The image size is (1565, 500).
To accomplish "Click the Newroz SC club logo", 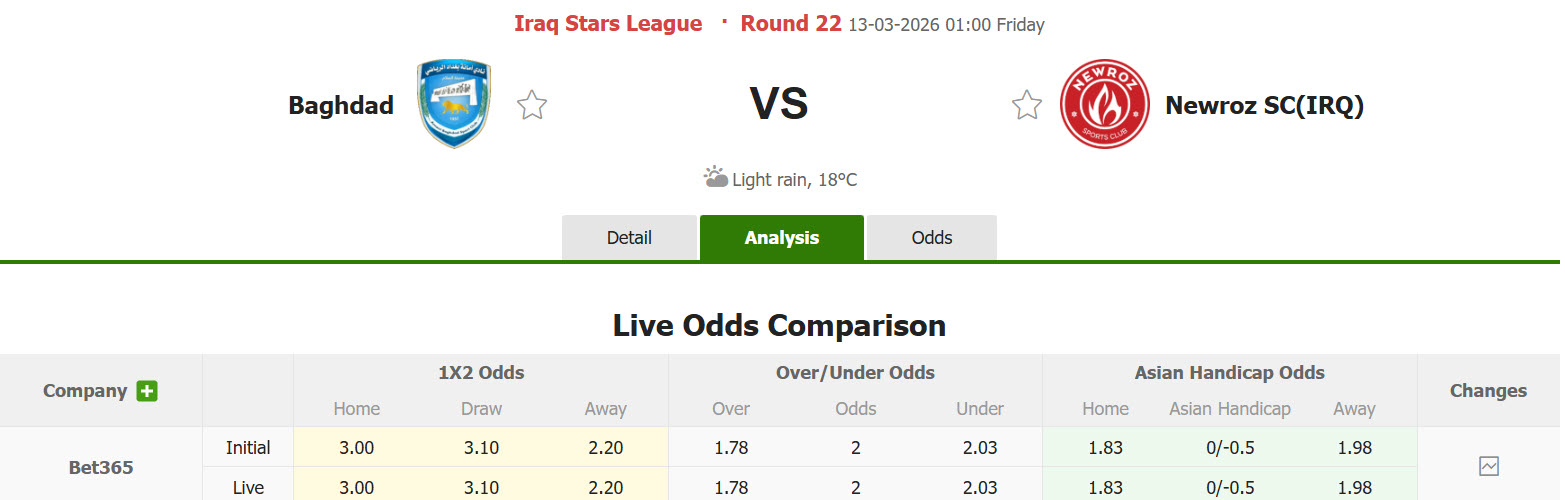I will click(1097, 104).
